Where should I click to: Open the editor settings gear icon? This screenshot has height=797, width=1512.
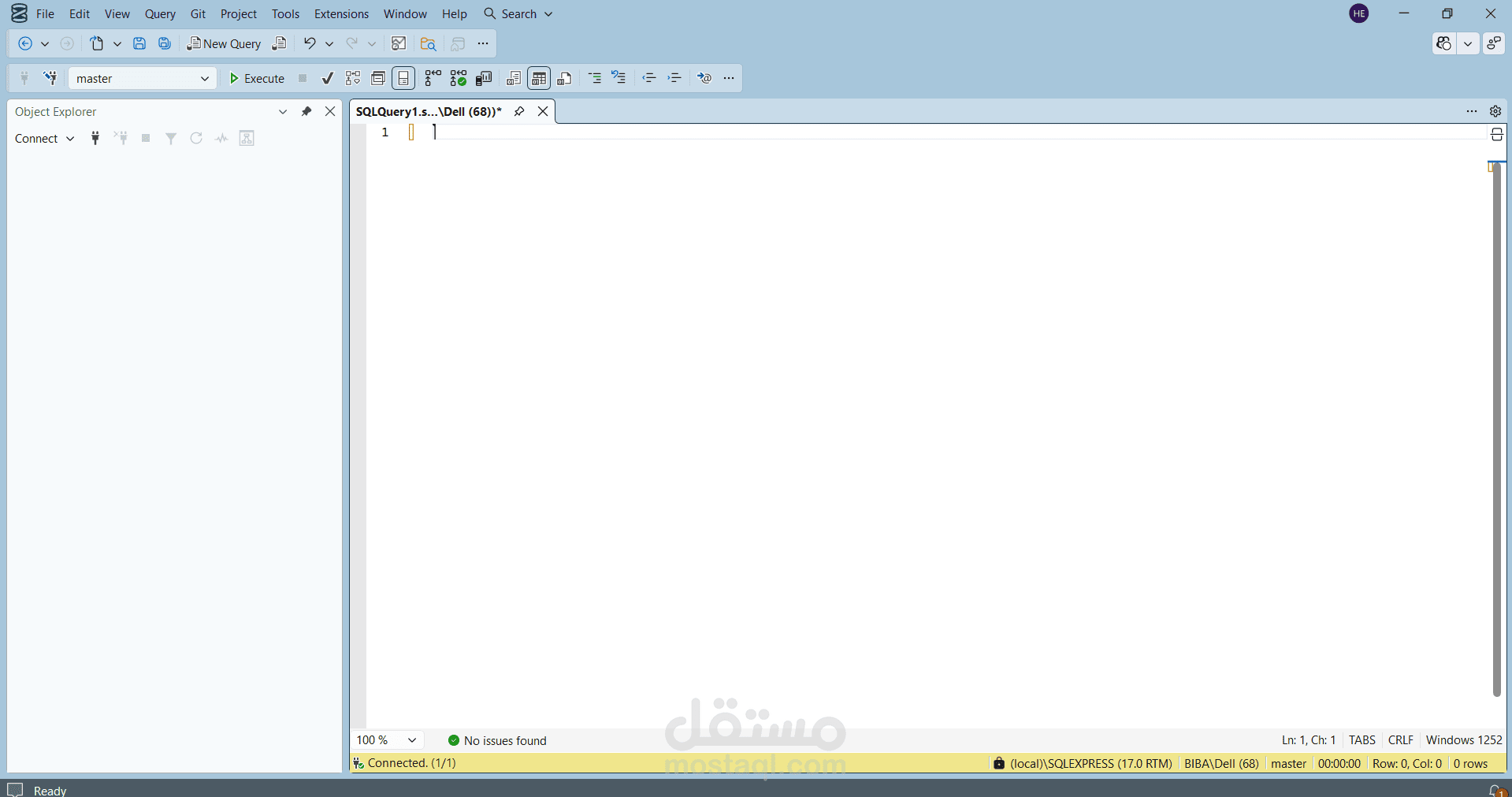coord(1495,111)
